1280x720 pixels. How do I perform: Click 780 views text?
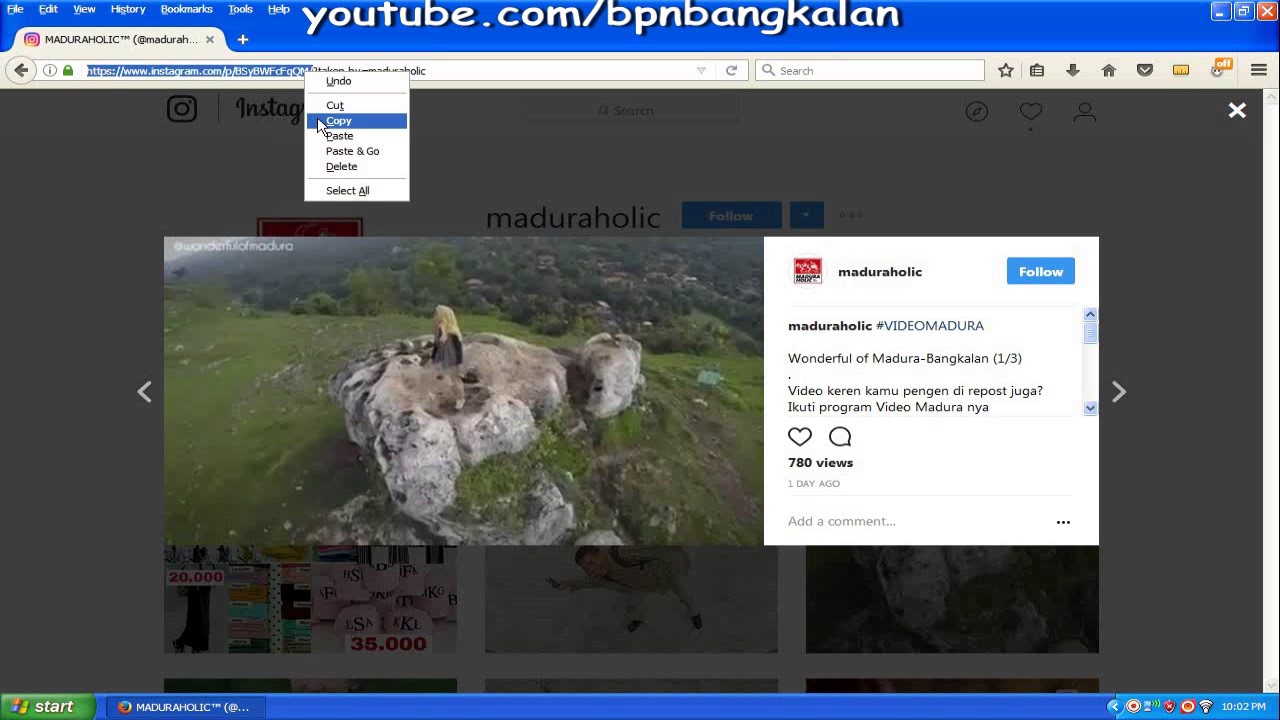click(820, 463)
